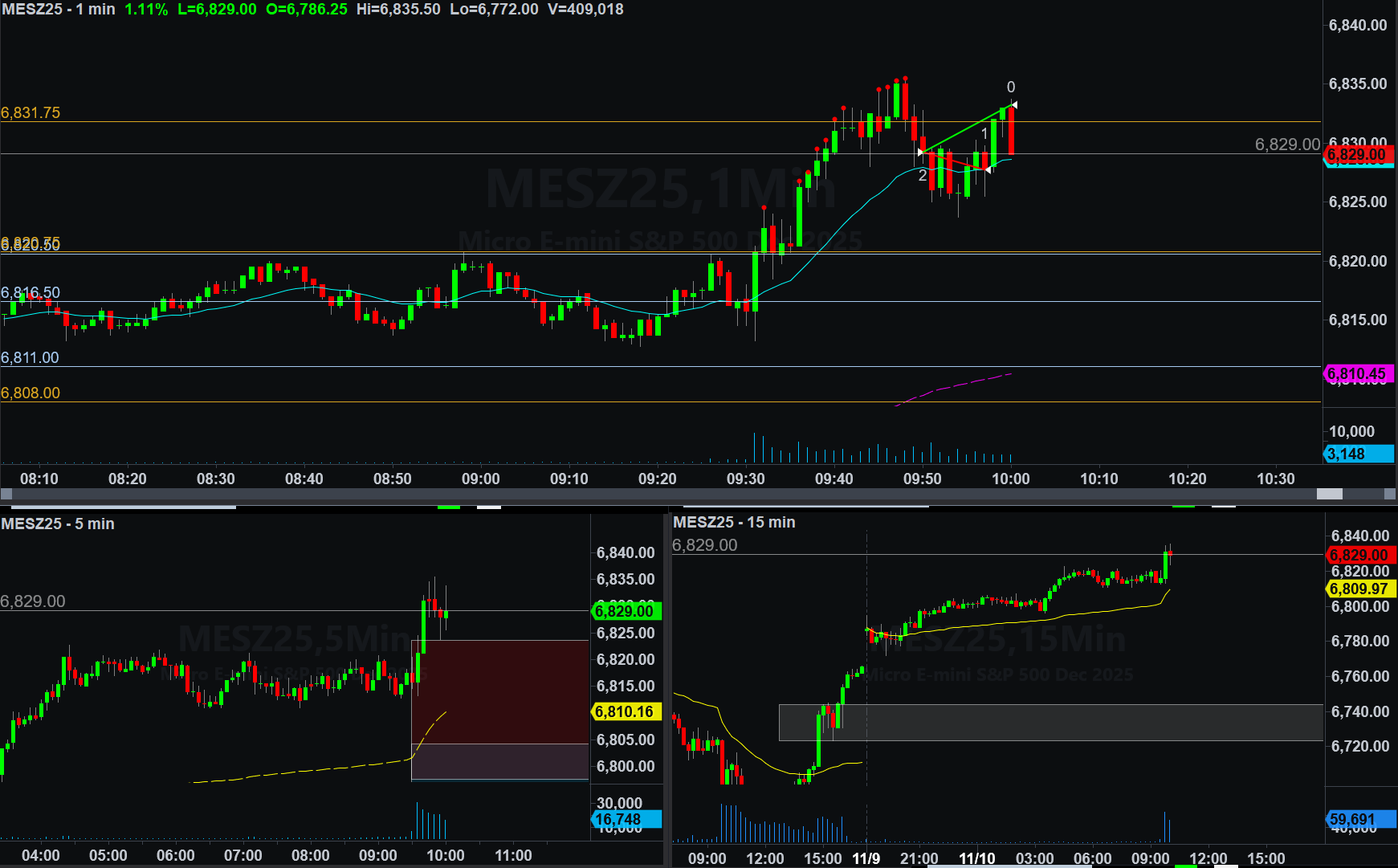Viewport: 1398px width, 868px height.
Task: Click right scroll arrow on 1-min chart scrollbar
Action: tap(1390, 494)
